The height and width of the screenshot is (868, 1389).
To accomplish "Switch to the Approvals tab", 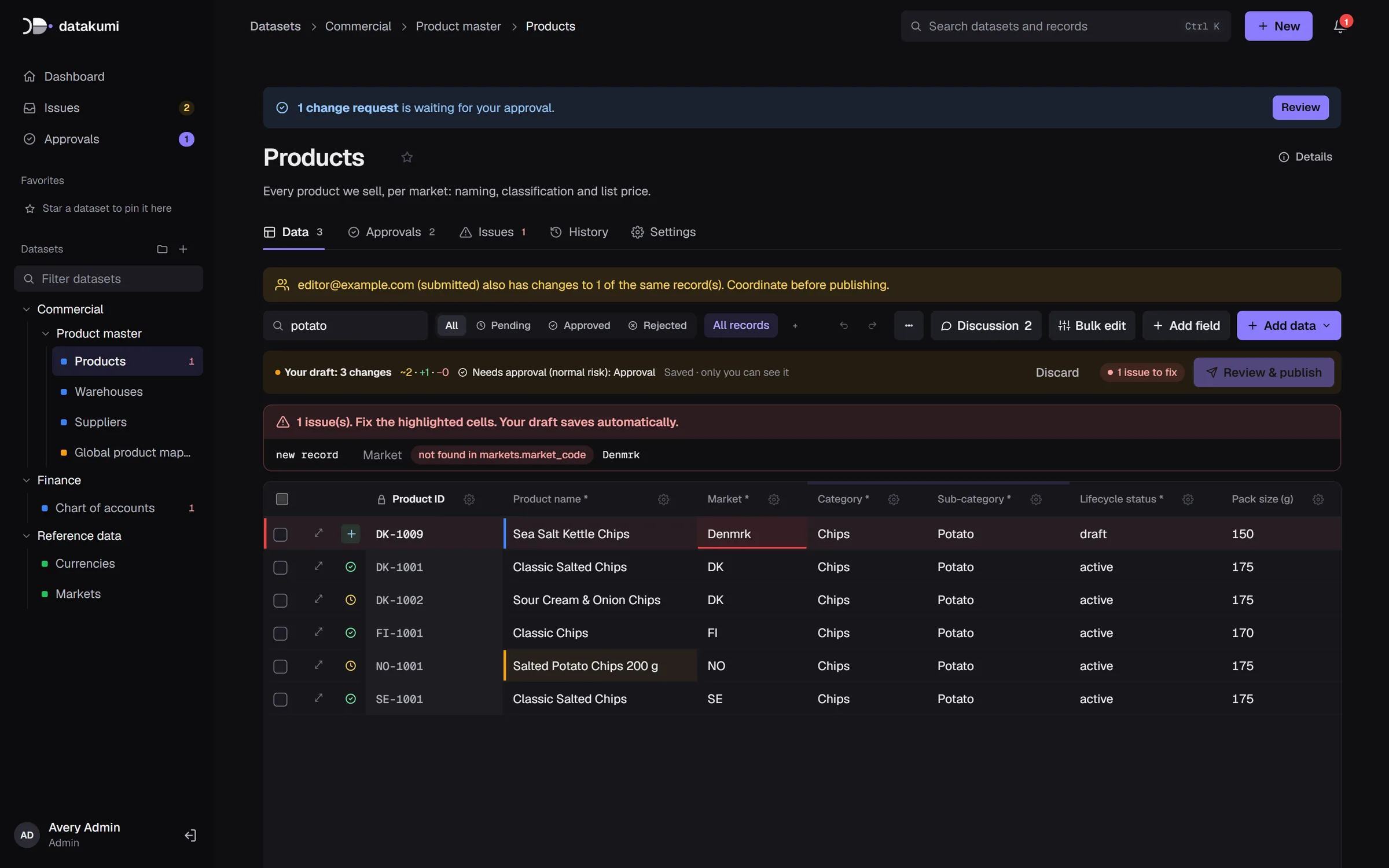I will click(x=391, y=232).
